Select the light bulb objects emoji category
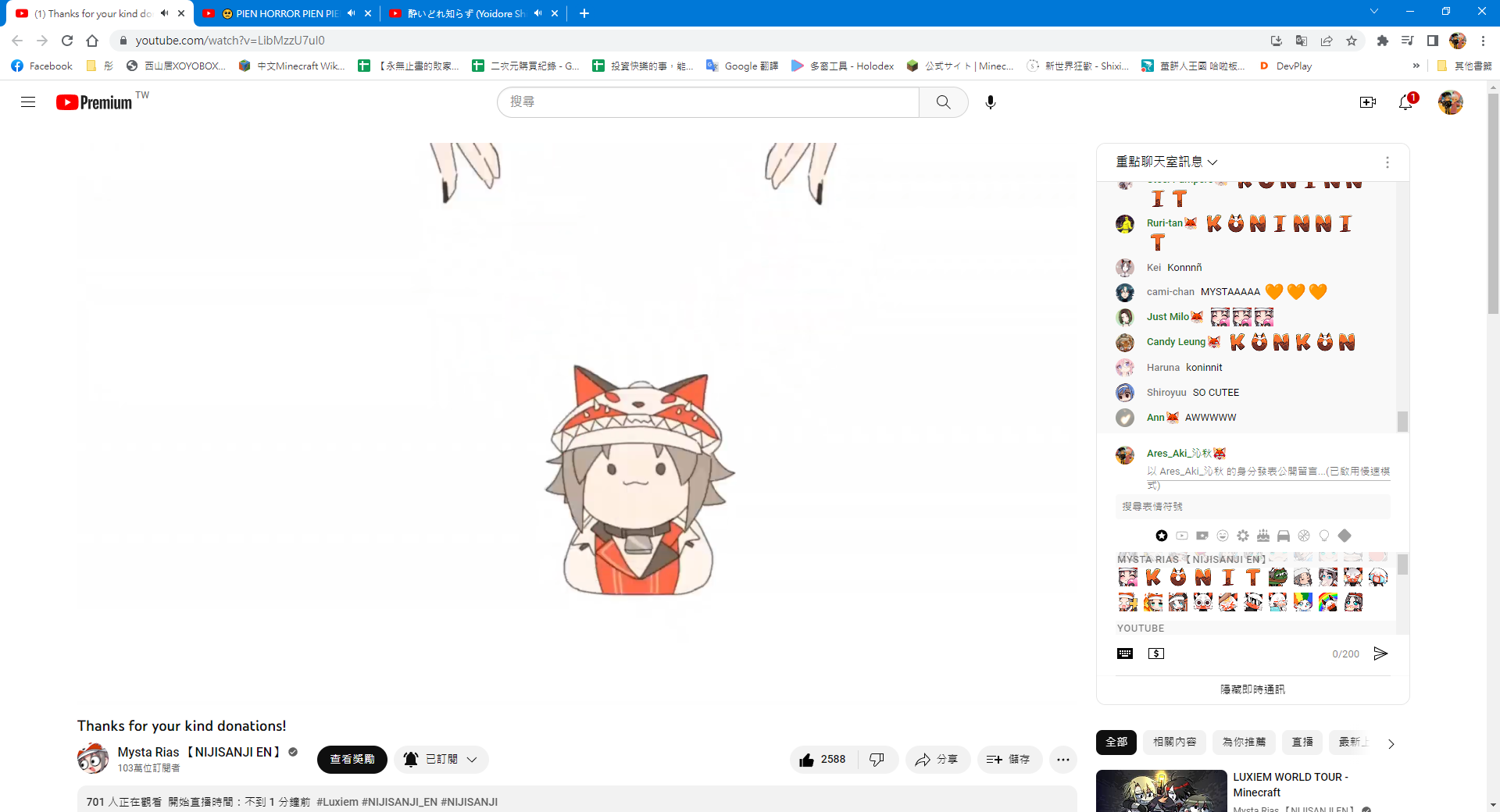The image size is (1500, 812). click(1324, 536)
